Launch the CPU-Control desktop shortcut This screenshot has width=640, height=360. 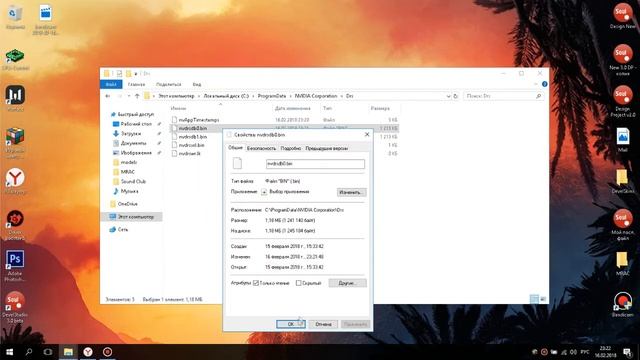click(x=15, y=60)
